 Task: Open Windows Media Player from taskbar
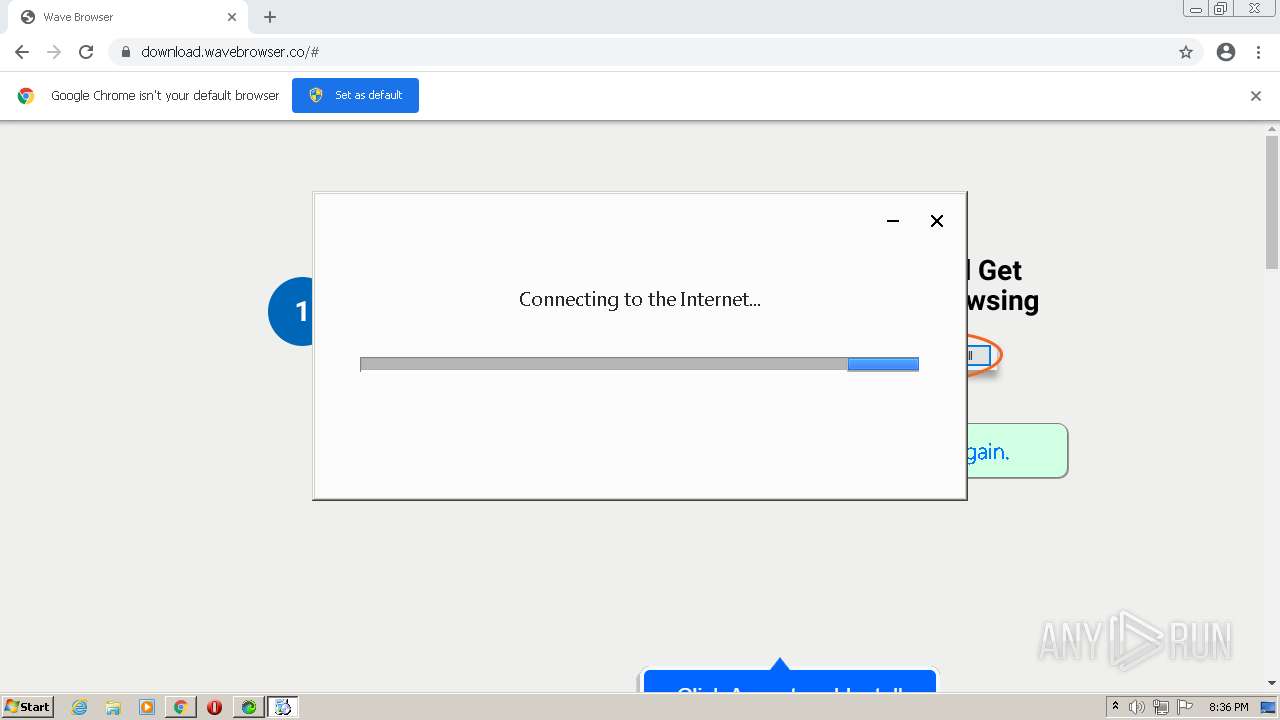tap(147, 707)
